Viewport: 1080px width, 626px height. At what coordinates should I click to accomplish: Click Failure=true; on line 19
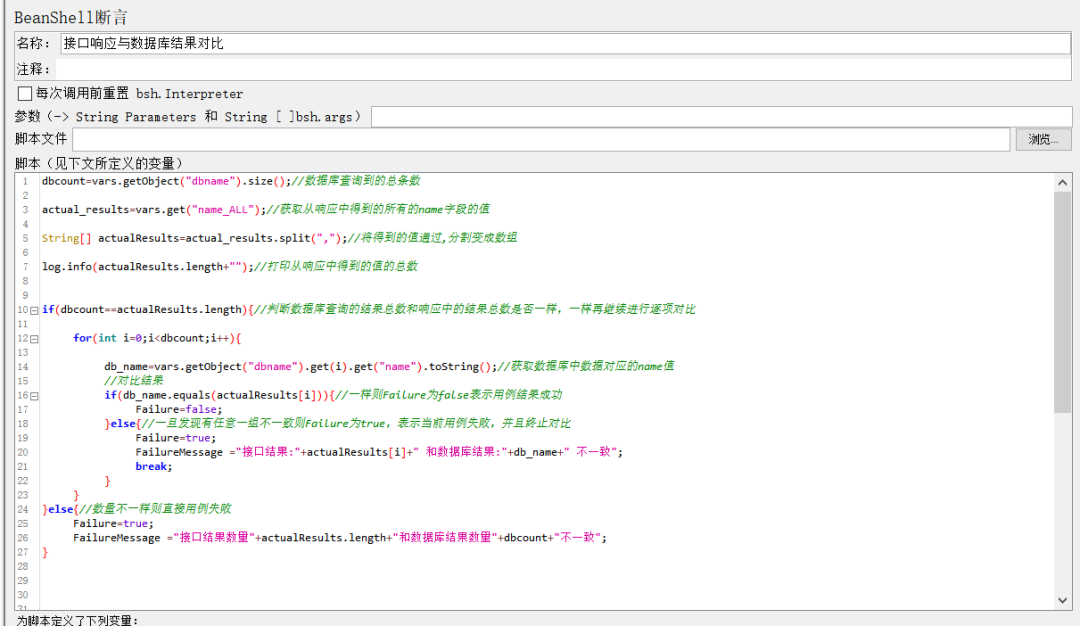[175, 438]
